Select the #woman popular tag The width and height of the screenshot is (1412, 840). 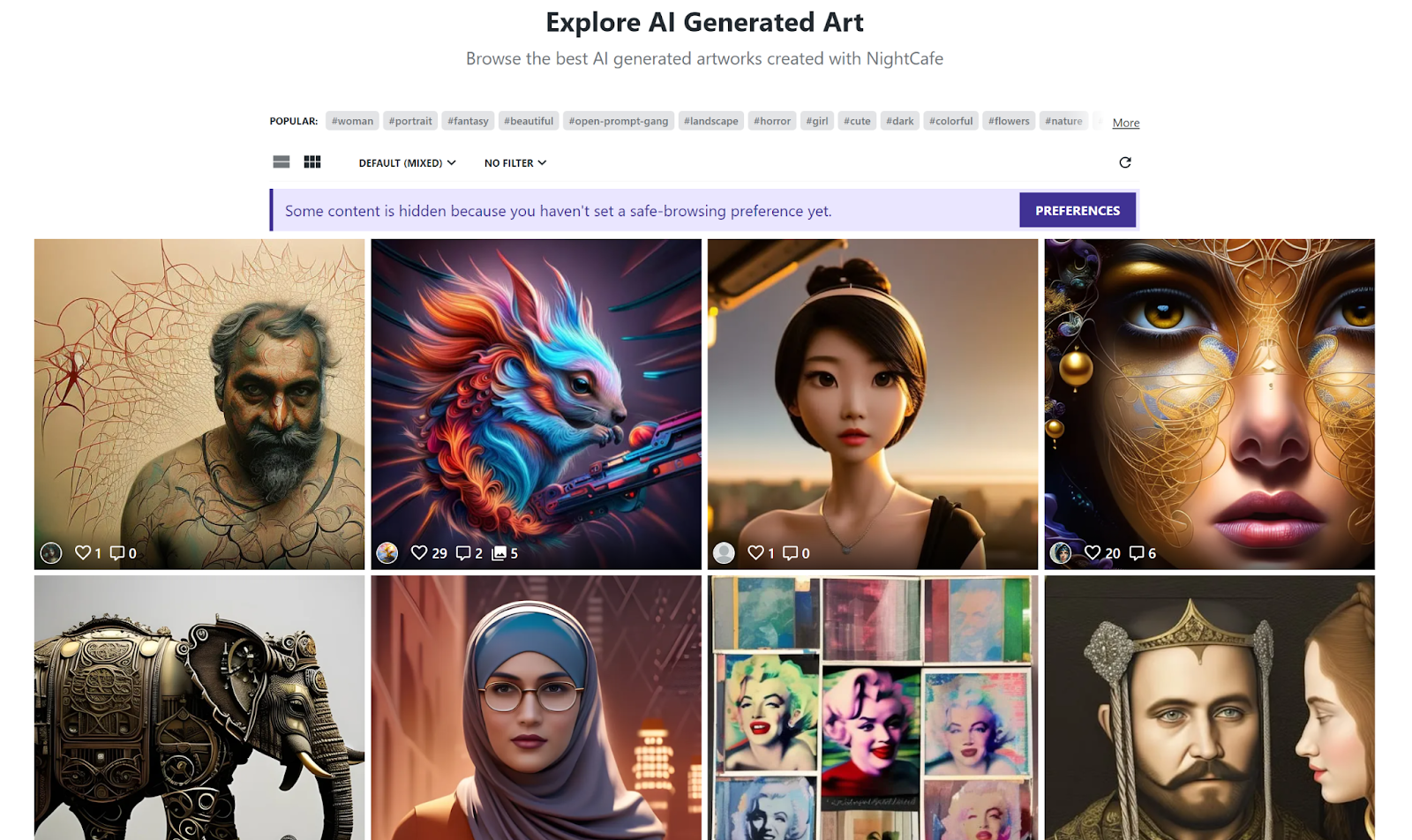pos(352,121)
